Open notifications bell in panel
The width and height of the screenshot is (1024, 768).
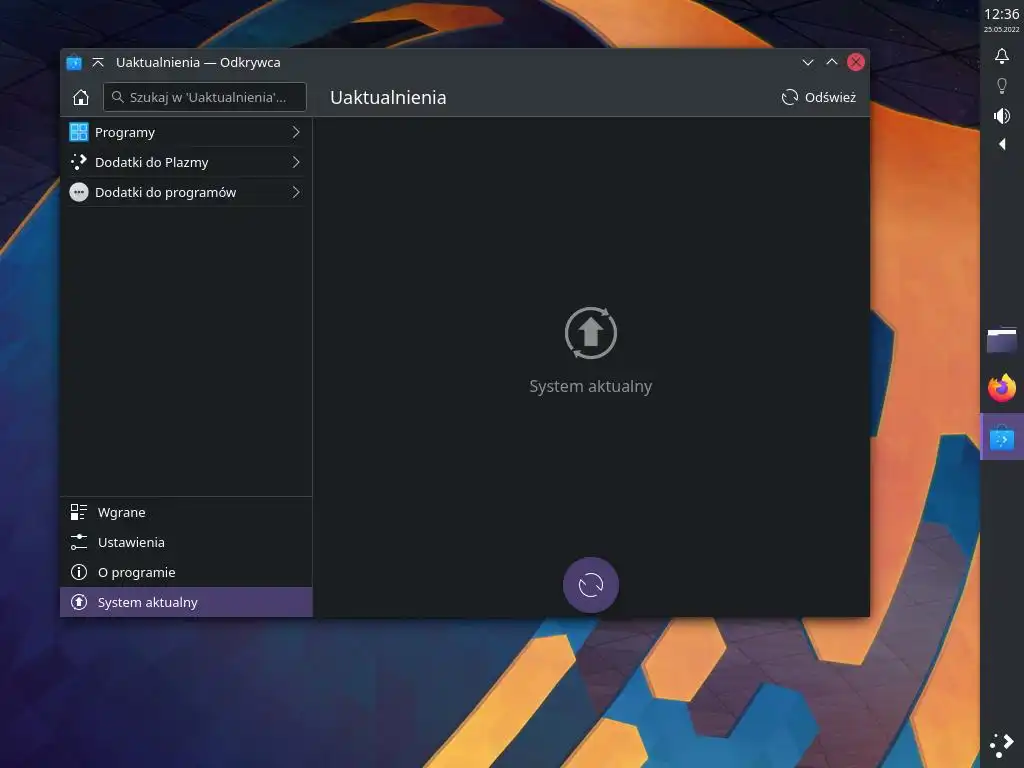click(x=1002, y=56)
